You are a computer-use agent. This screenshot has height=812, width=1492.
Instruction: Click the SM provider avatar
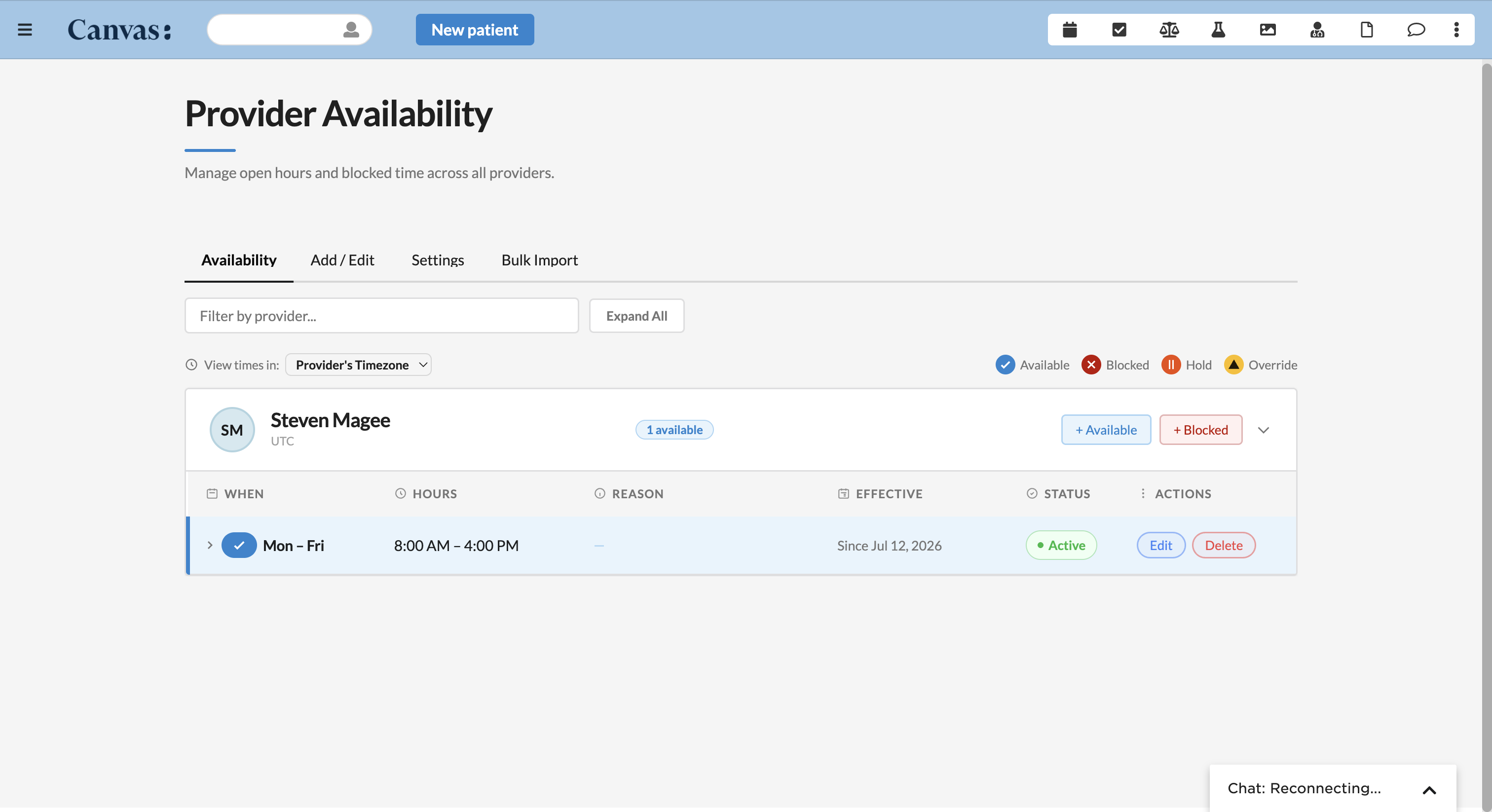point(232,429)
